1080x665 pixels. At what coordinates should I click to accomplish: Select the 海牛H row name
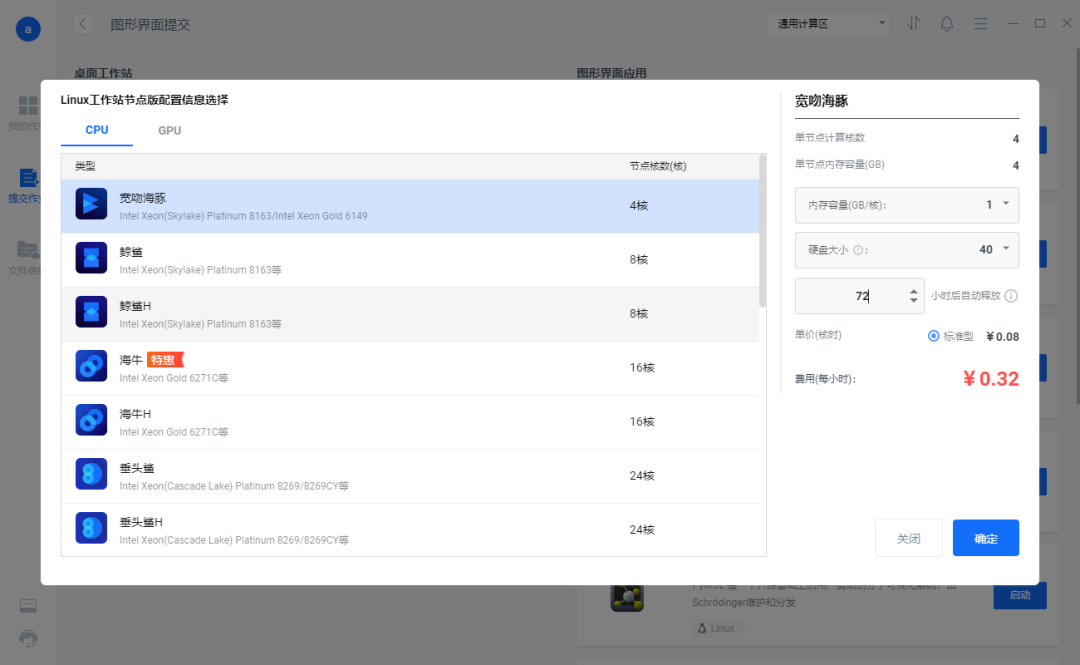click(x=135, y=414)
